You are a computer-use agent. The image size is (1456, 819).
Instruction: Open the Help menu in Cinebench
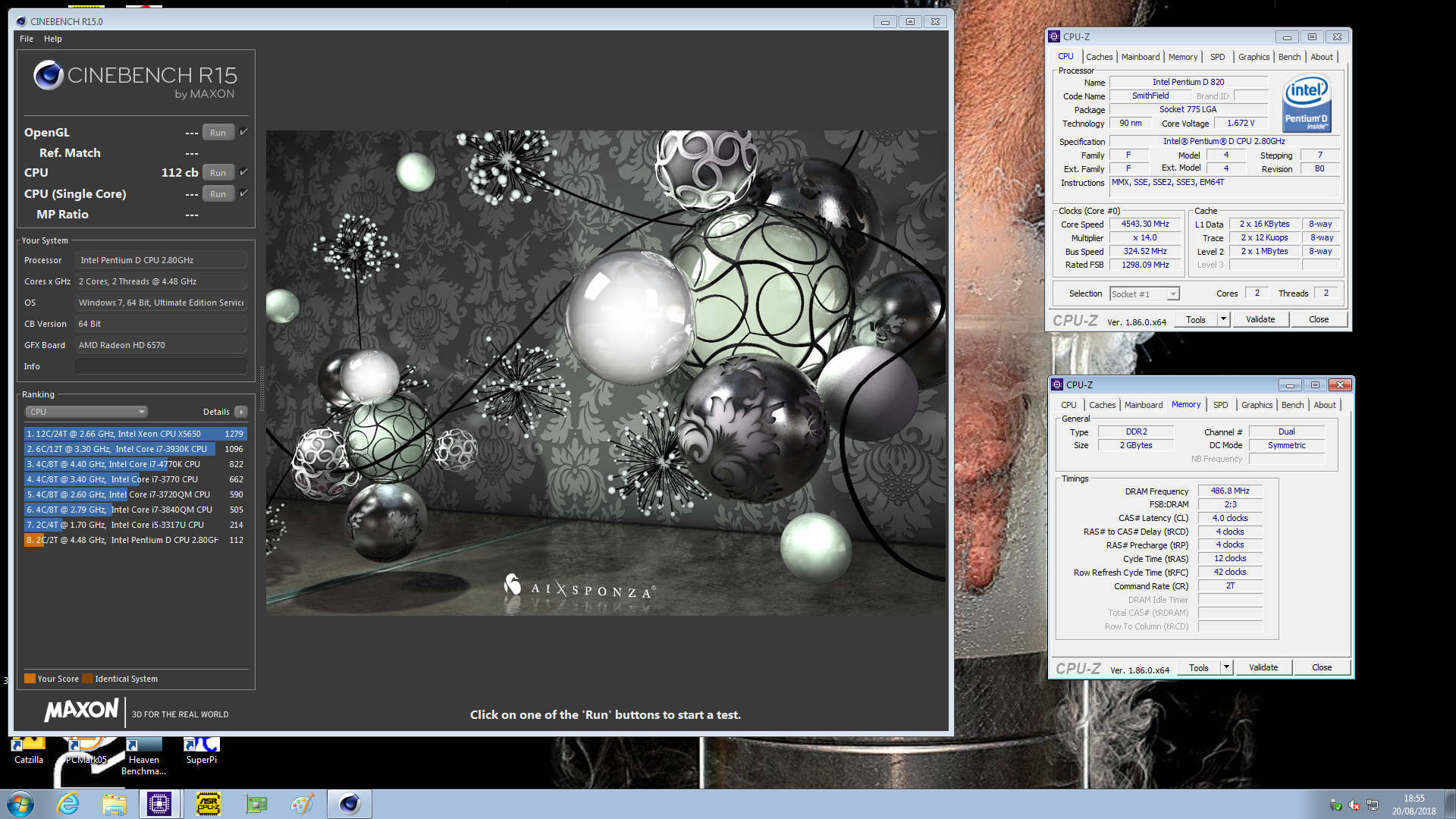click(x=53, y=39)
